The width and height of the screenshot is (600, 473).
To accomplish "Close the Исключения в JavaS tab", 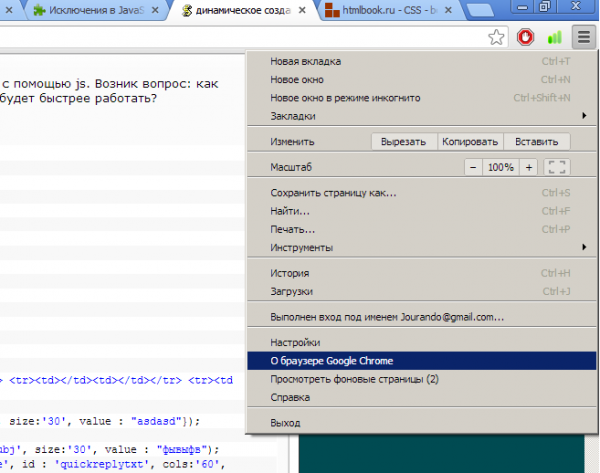I will point(155,10).
